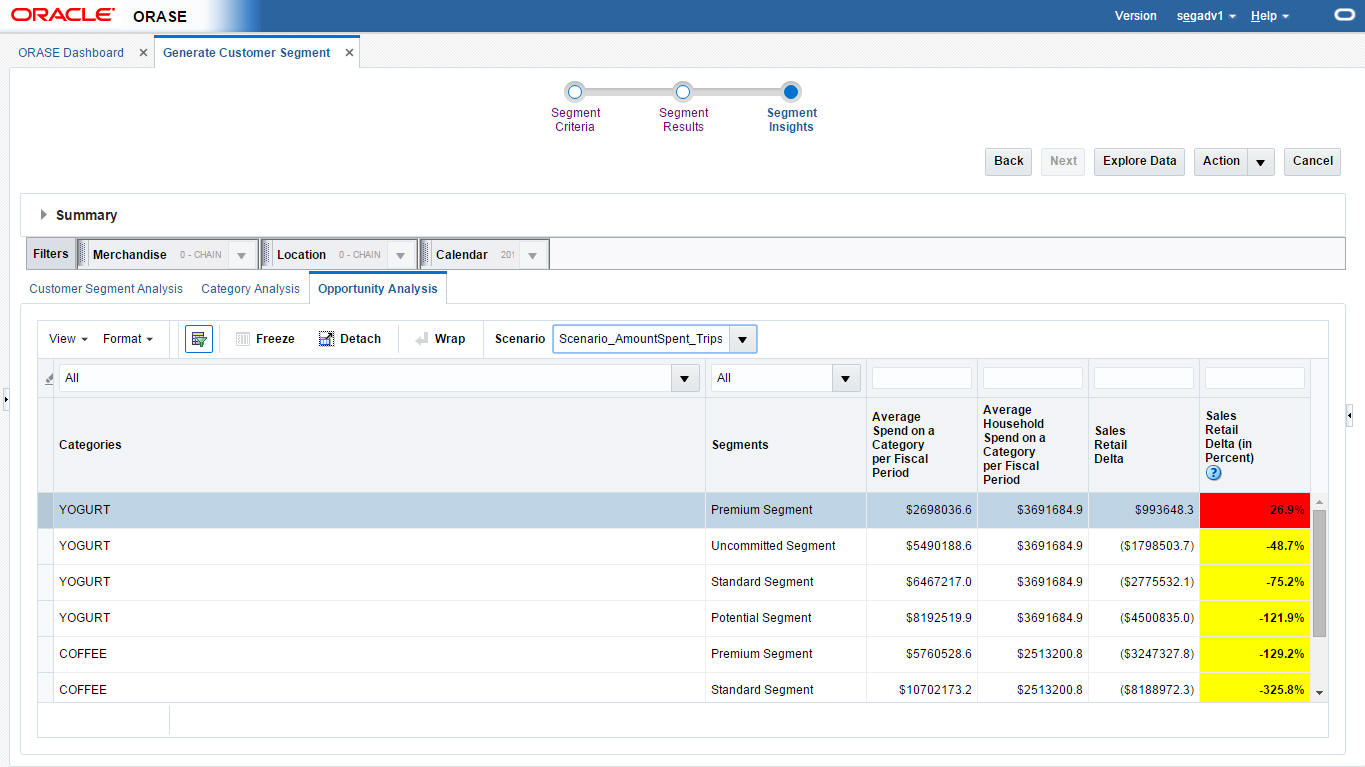The image size is (1365, 767).
Task: Go to the Segment Criteria step
Action: pos(575,93)
